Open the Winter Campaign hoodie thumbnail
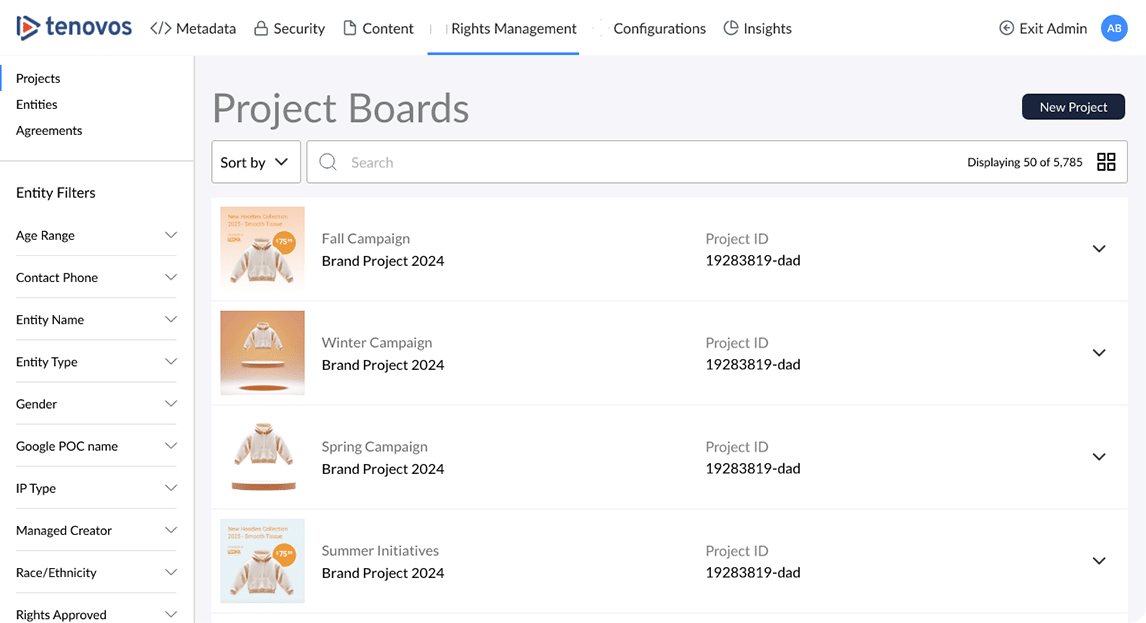 coord(262,353)
